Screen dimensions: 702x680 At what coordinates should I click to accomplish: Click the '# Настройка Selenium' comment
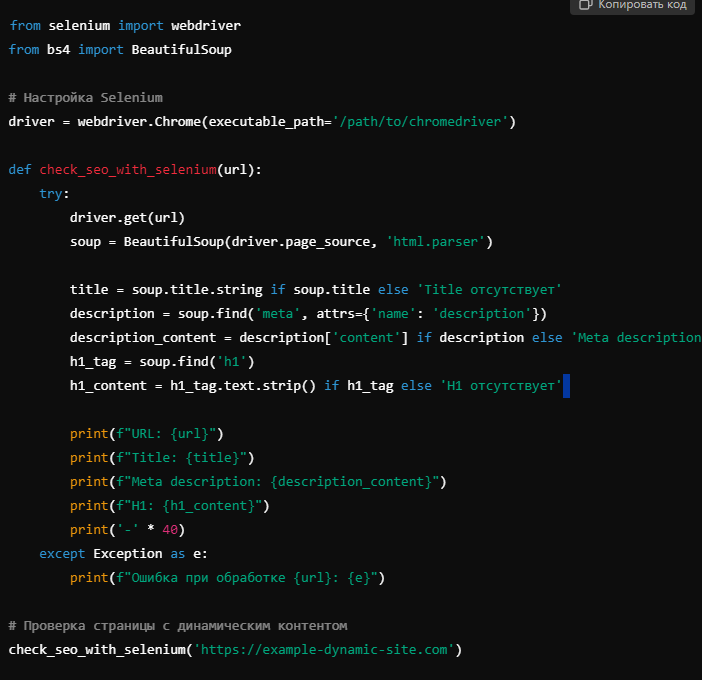(85, 97)
